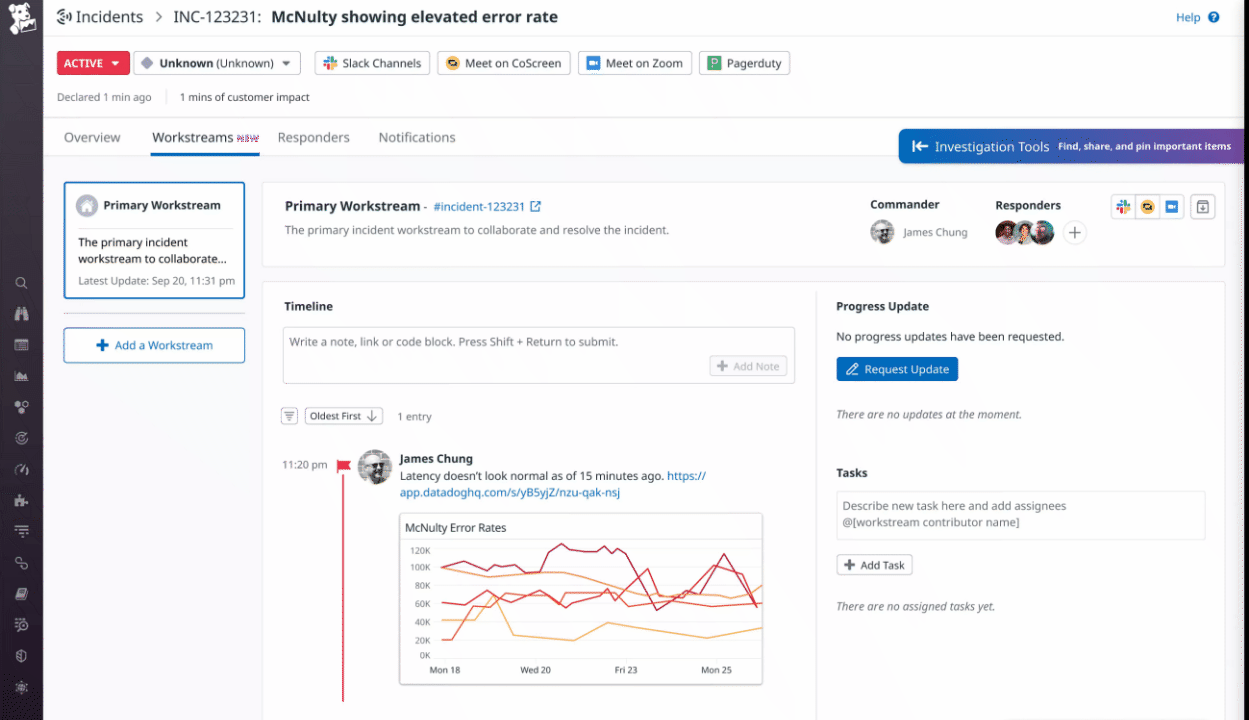The width and height of the screenshot is (1249, 720).
Task: Open the infinity loop icon in sidebar
Action: (21, 563)
